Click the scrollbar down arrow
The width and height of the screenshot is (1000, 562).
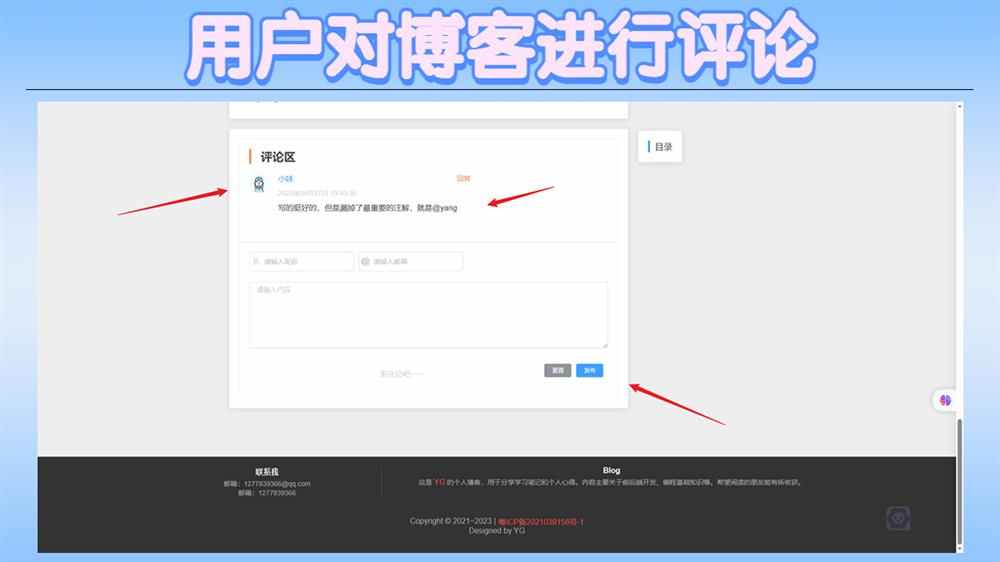[959, 549]
